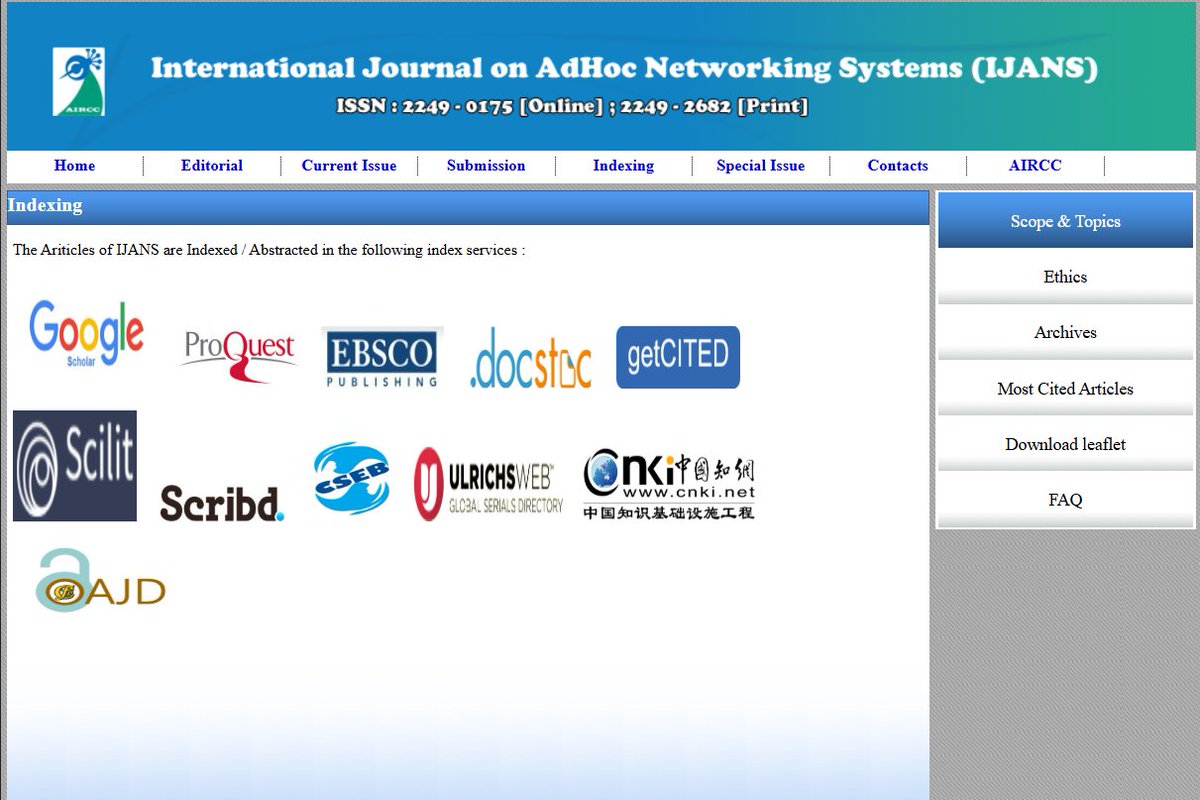This screenshot has height=800, width=1200.
Task: Click the AIRCC peacock logo in header
Action: (79, 81)
